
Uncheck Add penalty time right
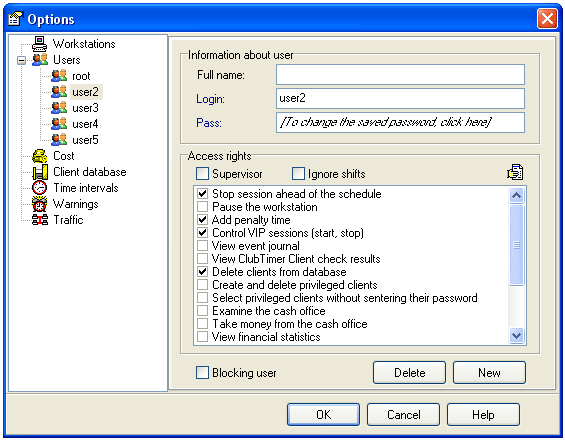point(203,220)
